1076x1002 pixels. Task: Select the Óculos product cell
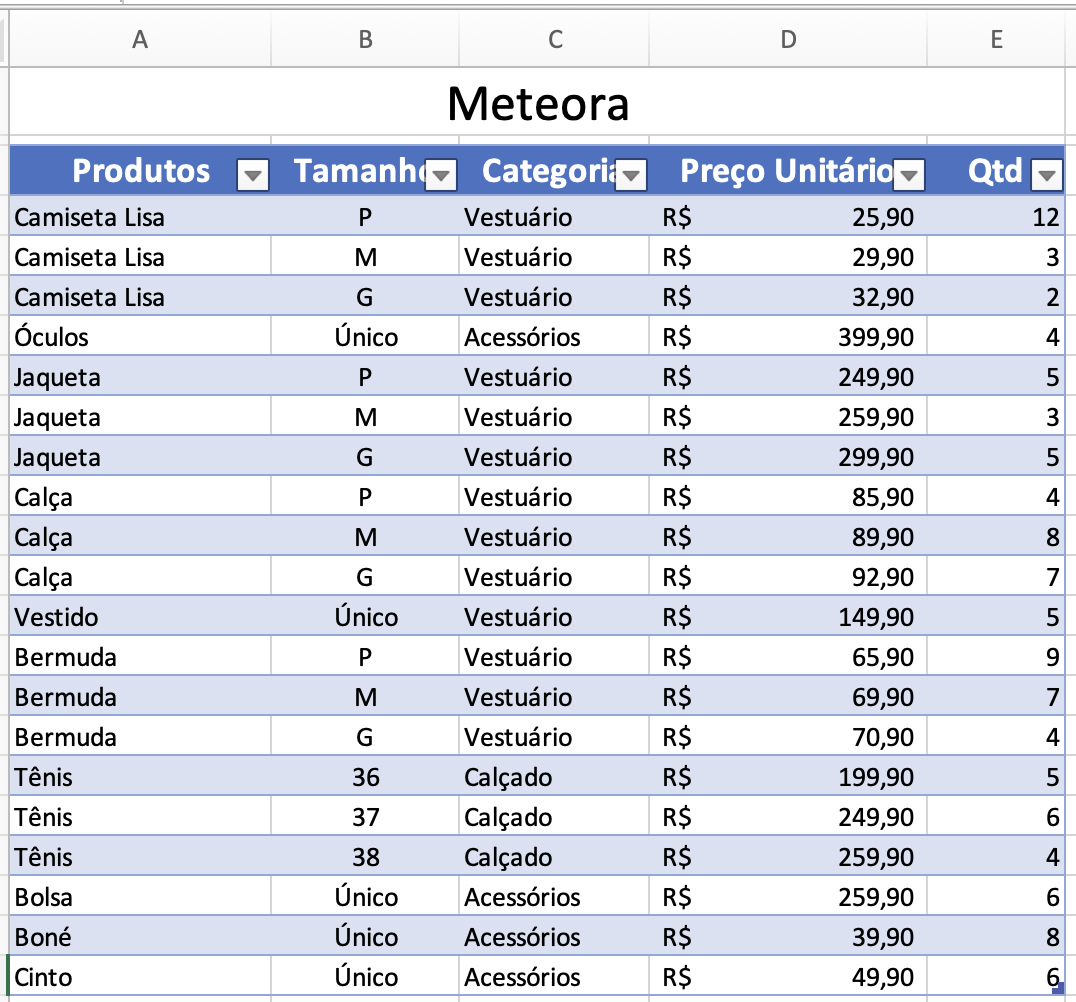coord(140,337)
